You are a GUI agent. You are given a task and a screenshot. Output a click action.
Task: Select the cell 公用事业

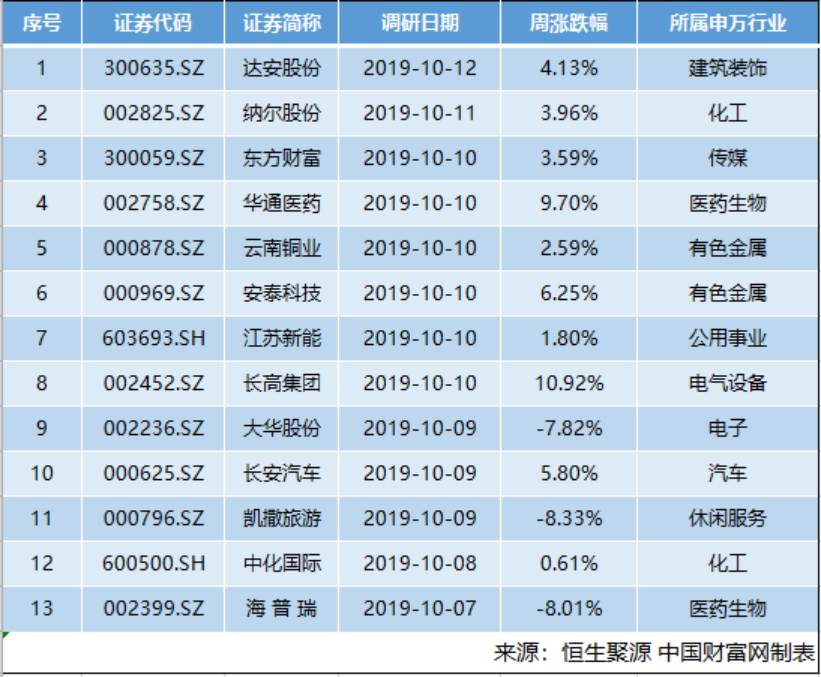tap(728, 338)
